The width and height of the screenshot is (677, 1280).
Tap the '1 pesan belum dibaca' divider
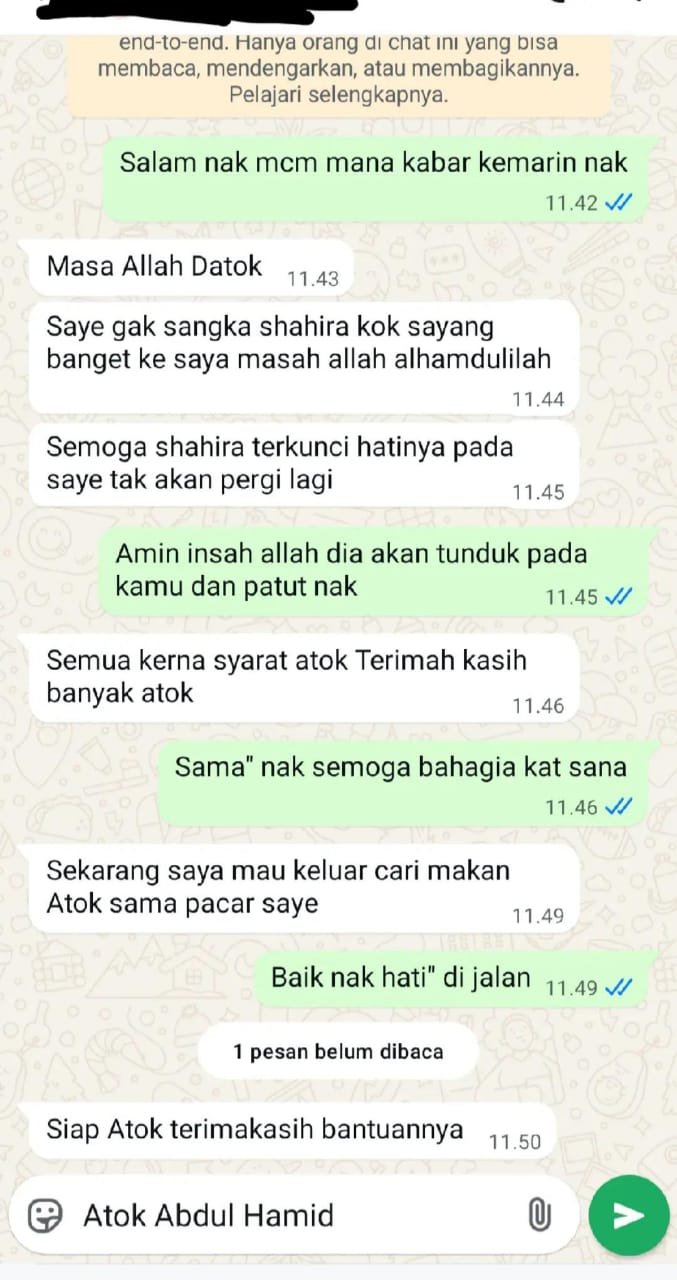[338, 1051]
